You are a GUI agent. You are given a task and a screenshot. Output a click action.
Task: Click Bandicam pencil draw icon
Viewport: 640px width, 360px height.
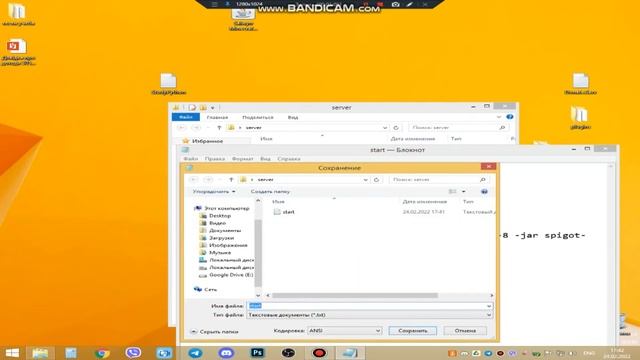409,4
